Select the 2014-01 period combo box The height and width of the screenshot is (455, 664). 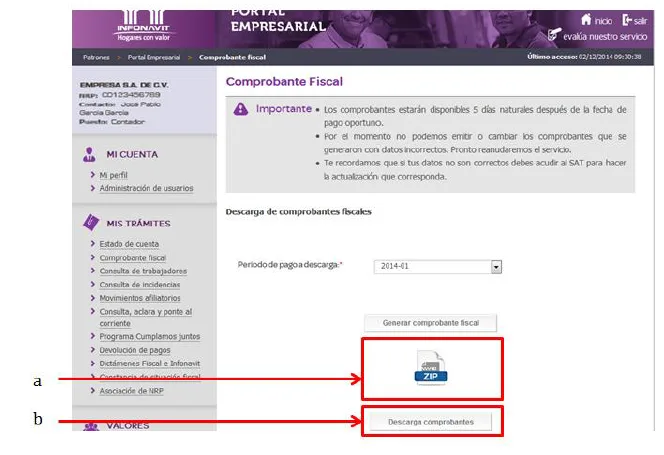(437, 266)
